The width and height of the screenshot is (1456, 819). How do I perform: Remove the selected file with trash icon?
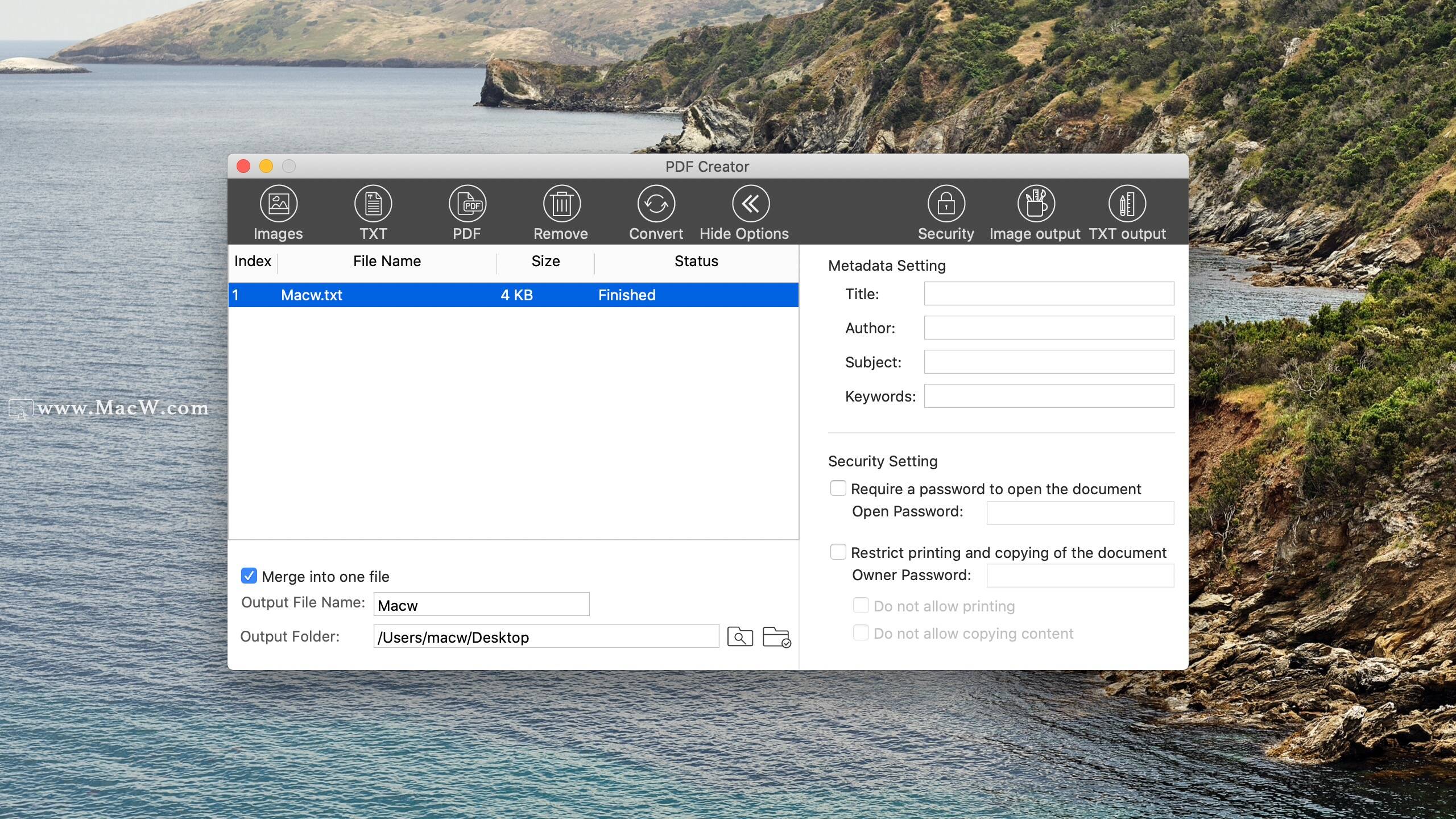pyautogui.click(x=561, y=204)
